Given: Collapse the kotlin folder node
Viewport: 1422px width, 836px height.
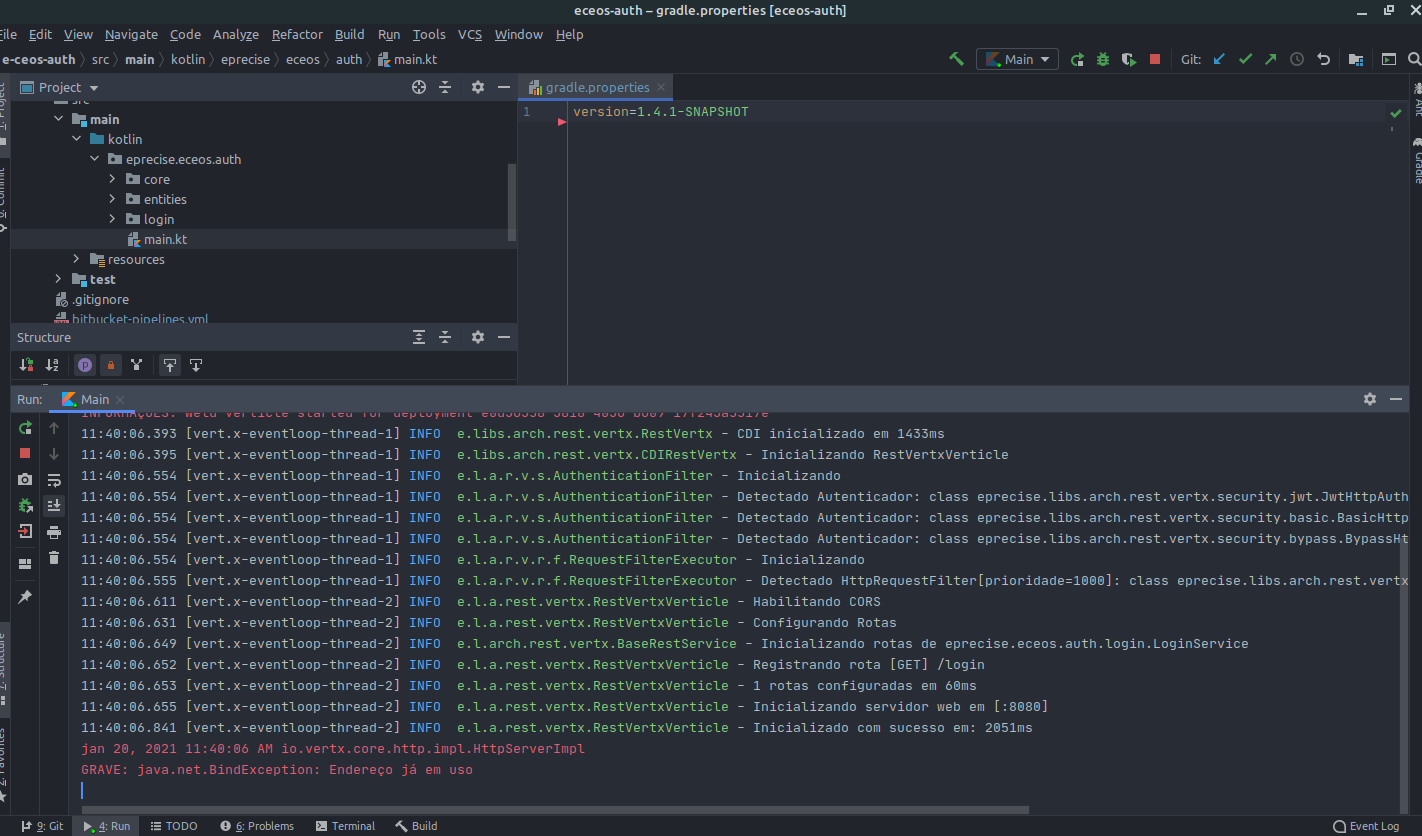Looking at the screenshot, I should click(x=77, y=139).
